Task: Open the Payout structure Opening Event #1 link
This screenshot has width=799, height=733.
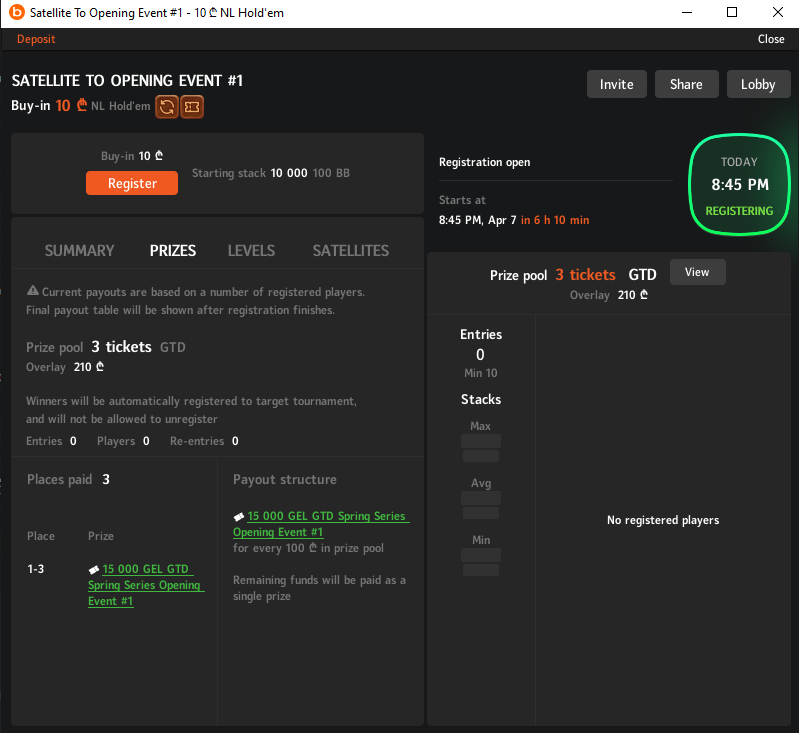Action: click(321, 524)
